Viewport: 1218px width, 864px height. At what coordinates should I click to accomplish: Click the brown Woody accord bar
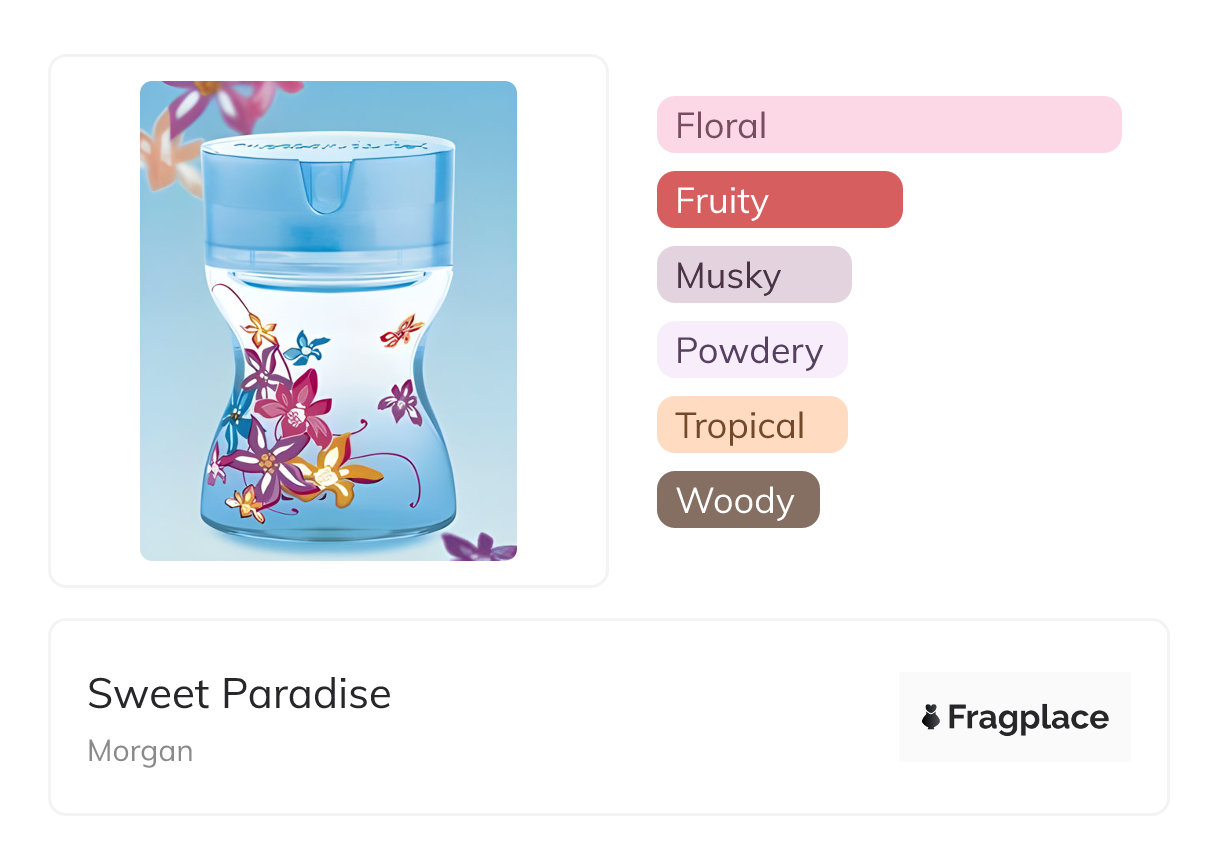click(x=737, y=500)
